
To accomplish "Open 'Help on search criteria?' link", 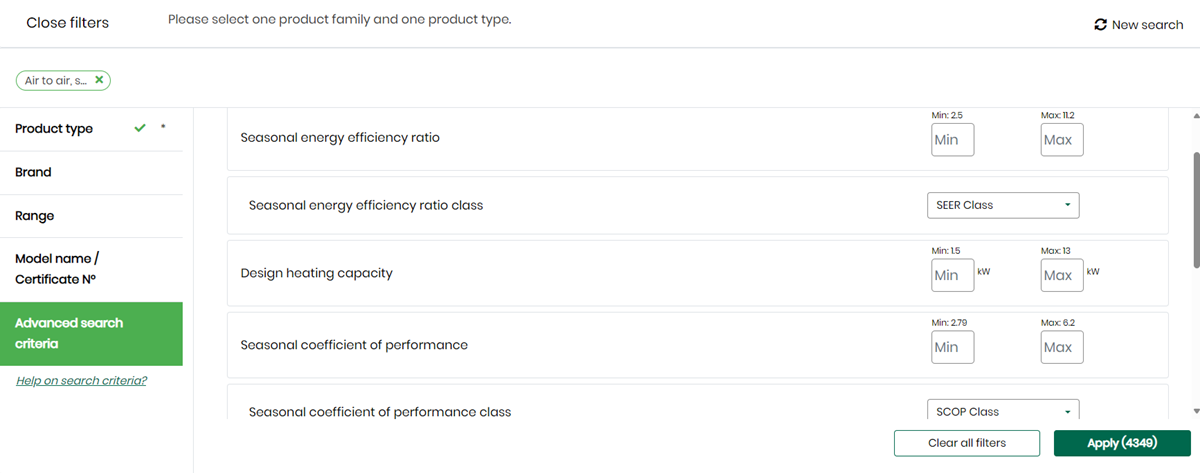I will (x=81, y=380).
